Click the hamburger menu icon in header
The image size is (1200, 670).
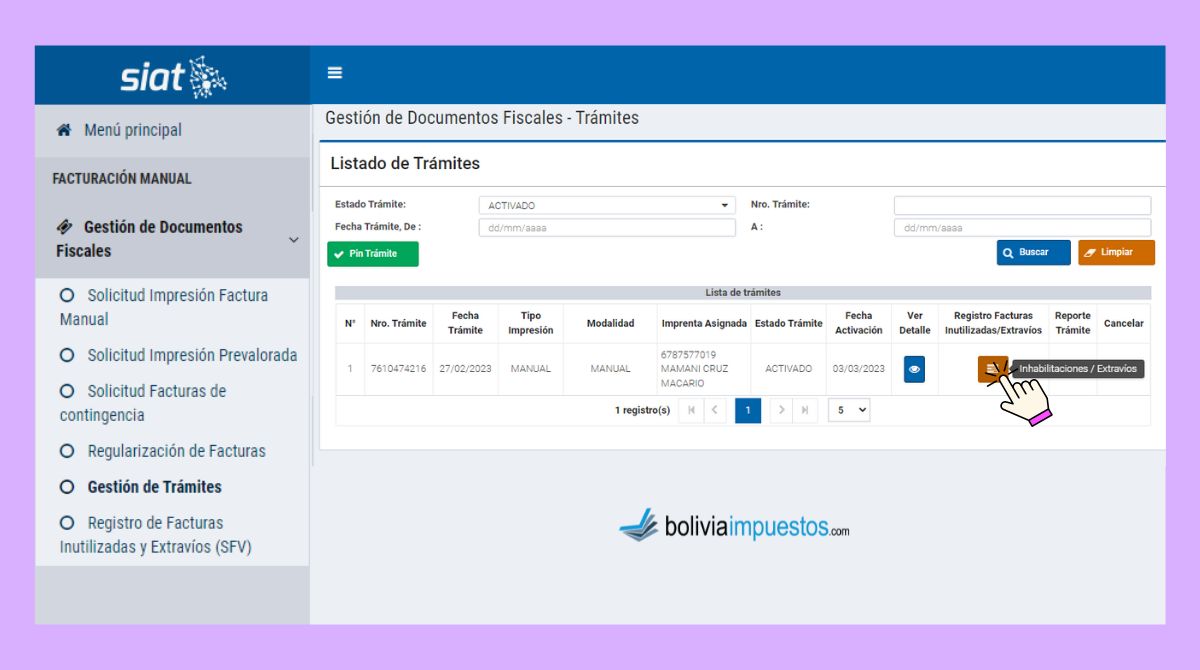[335, 73]
